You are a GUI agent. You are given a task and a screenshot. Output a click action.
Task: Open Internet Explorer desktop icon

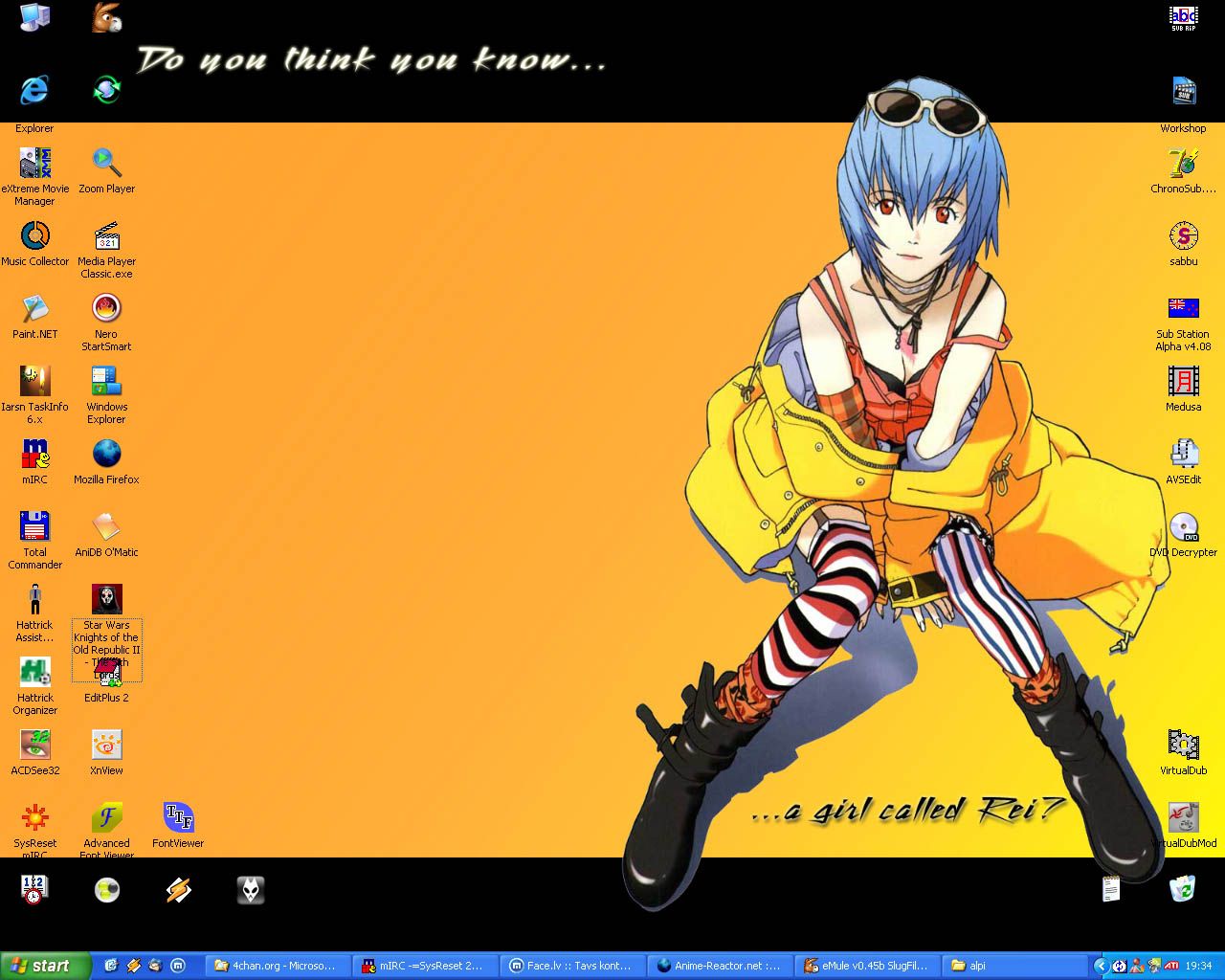point(34,90)
